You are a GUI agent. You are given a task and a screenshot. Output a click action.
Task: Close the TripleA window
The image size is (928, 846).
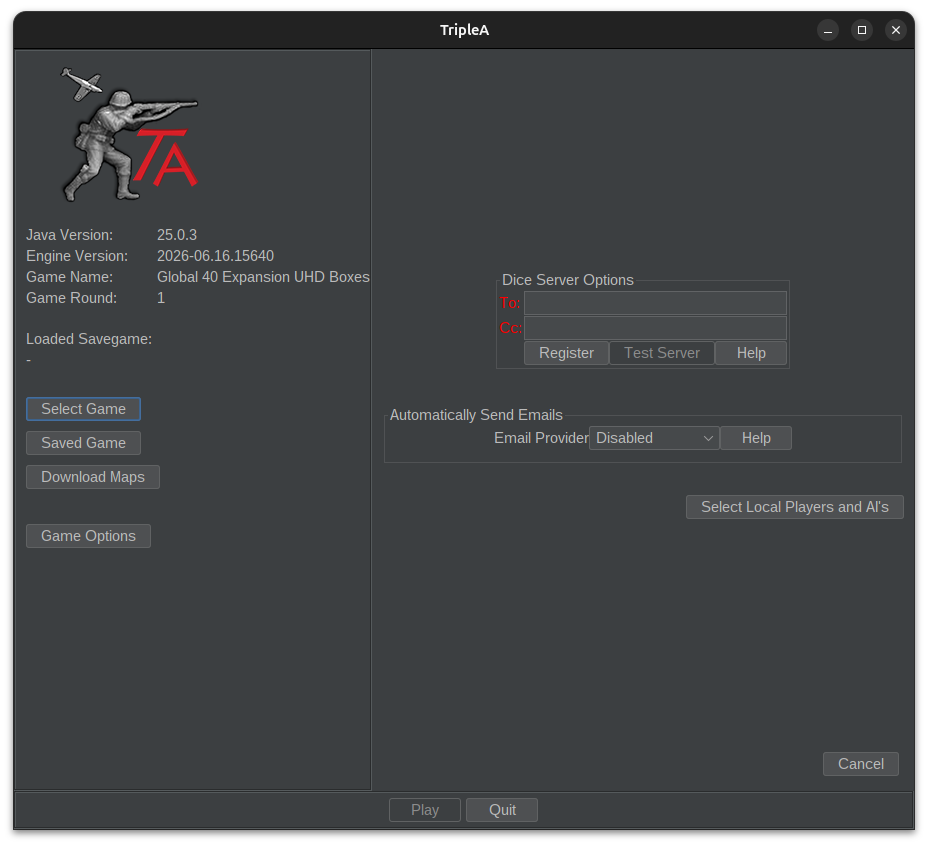(895, 30)
